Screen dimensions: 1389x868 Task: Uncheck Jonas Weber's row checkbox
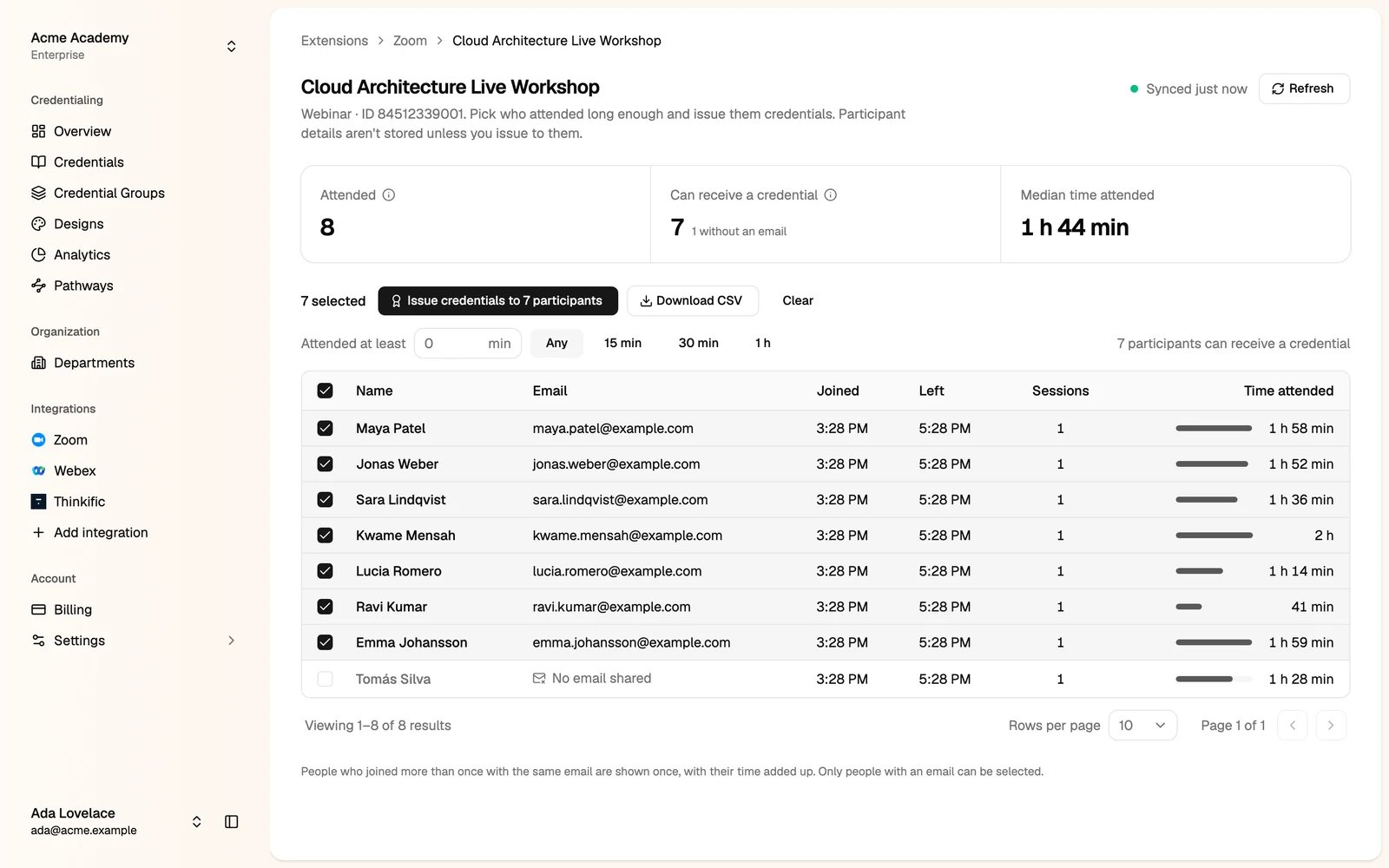tap(325, 464)
